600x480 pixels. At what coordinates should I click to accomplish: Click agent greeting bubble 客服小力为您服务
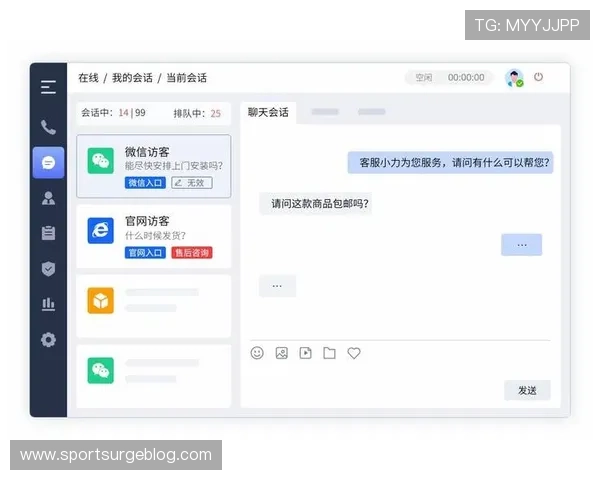450,163
